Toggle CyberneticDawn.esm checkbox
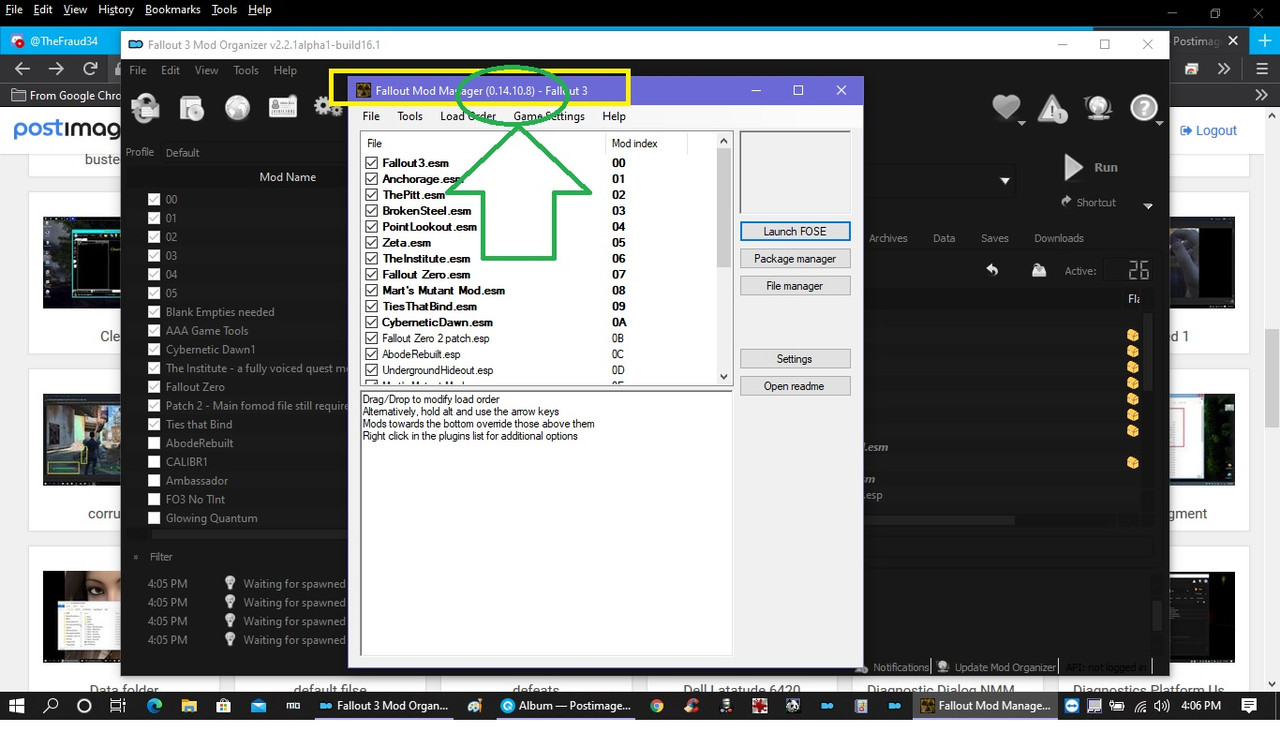This screenshot has width=1280, height=750. click(372, 322)
